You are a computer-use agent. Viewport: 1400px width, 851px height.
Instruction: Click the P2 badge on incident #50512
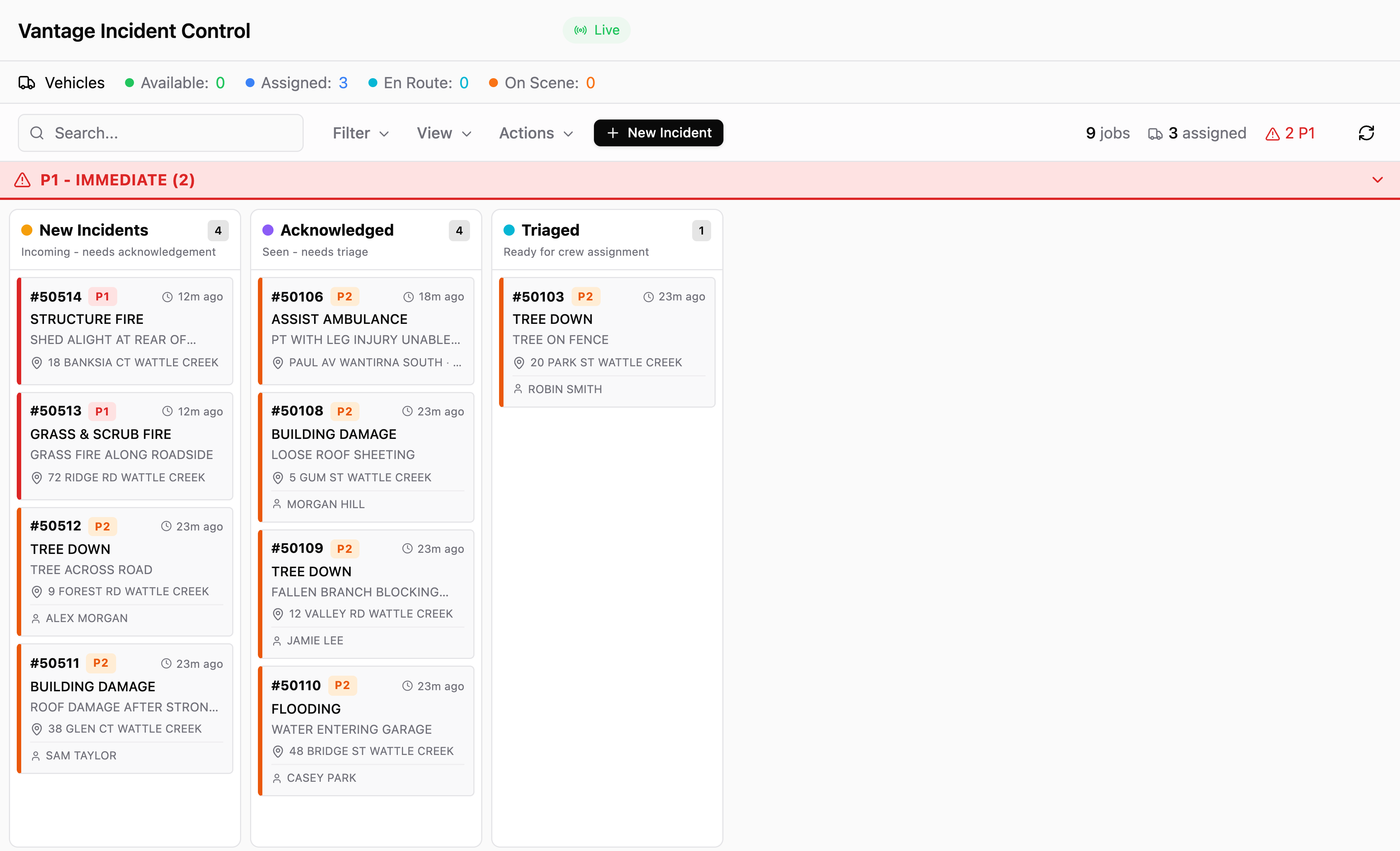tap(102, 526)
